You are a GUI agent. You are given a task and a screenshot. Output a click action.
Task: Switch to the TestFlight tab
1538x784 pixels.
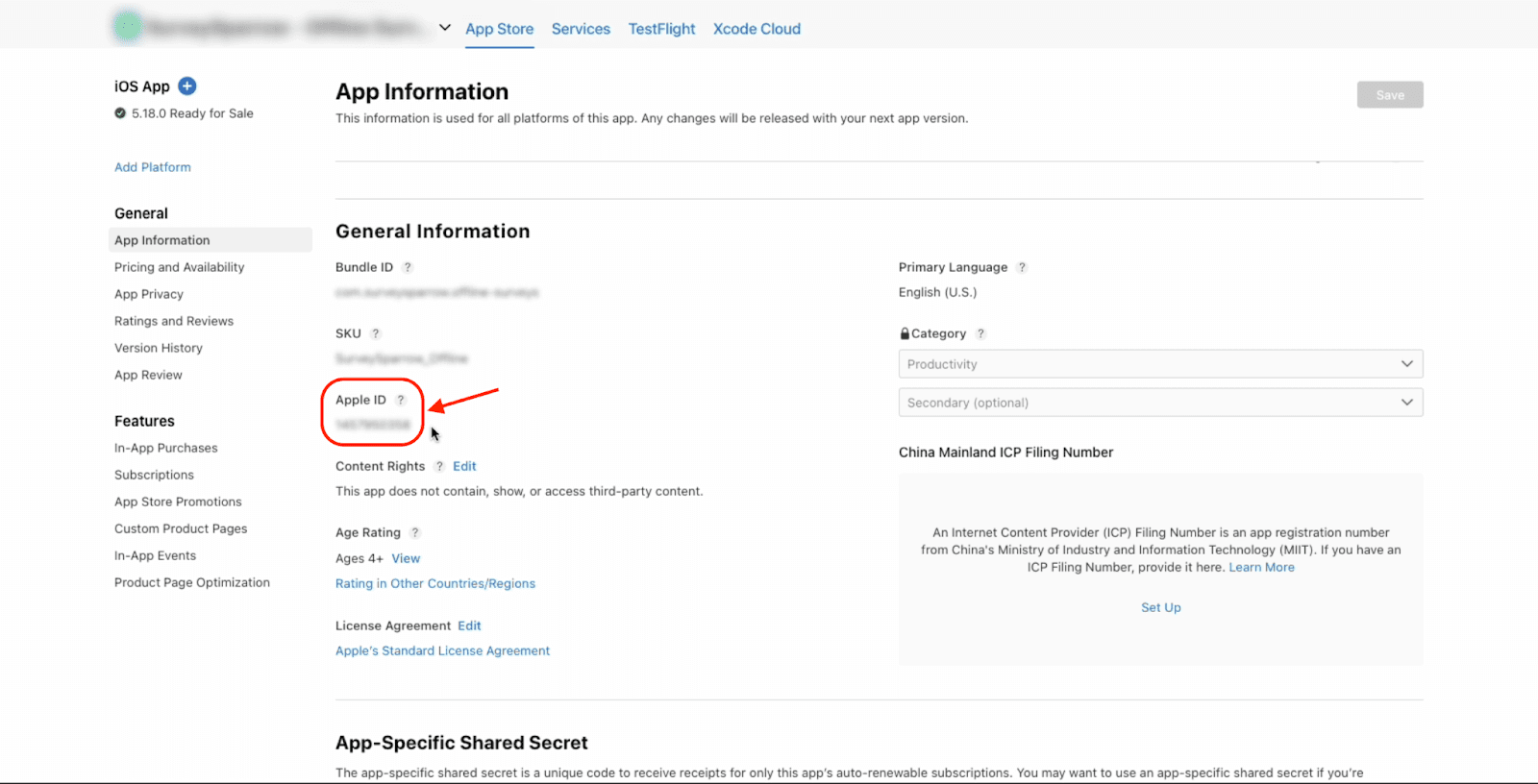661,29
